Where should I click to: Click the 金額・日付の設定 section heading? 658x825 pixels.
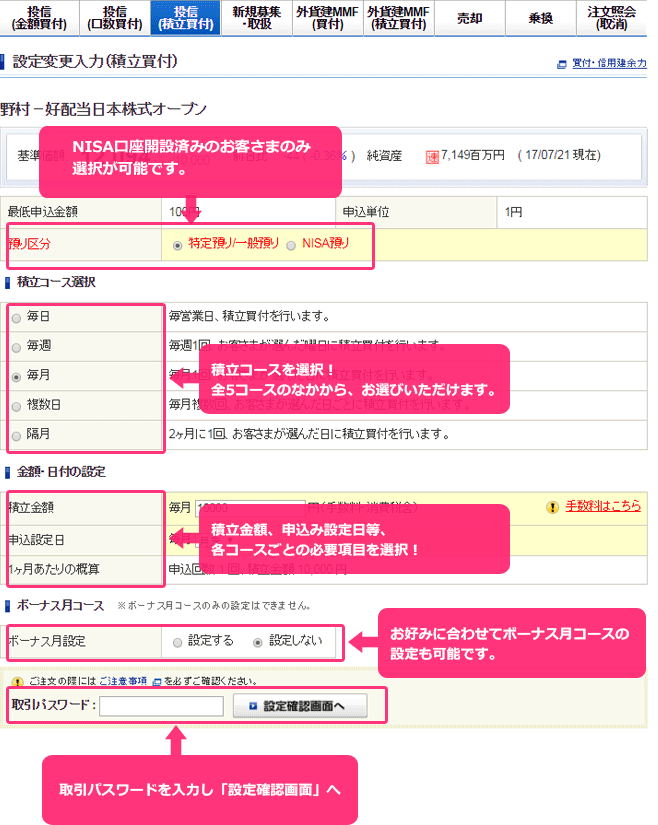click(x=61, y=472)
